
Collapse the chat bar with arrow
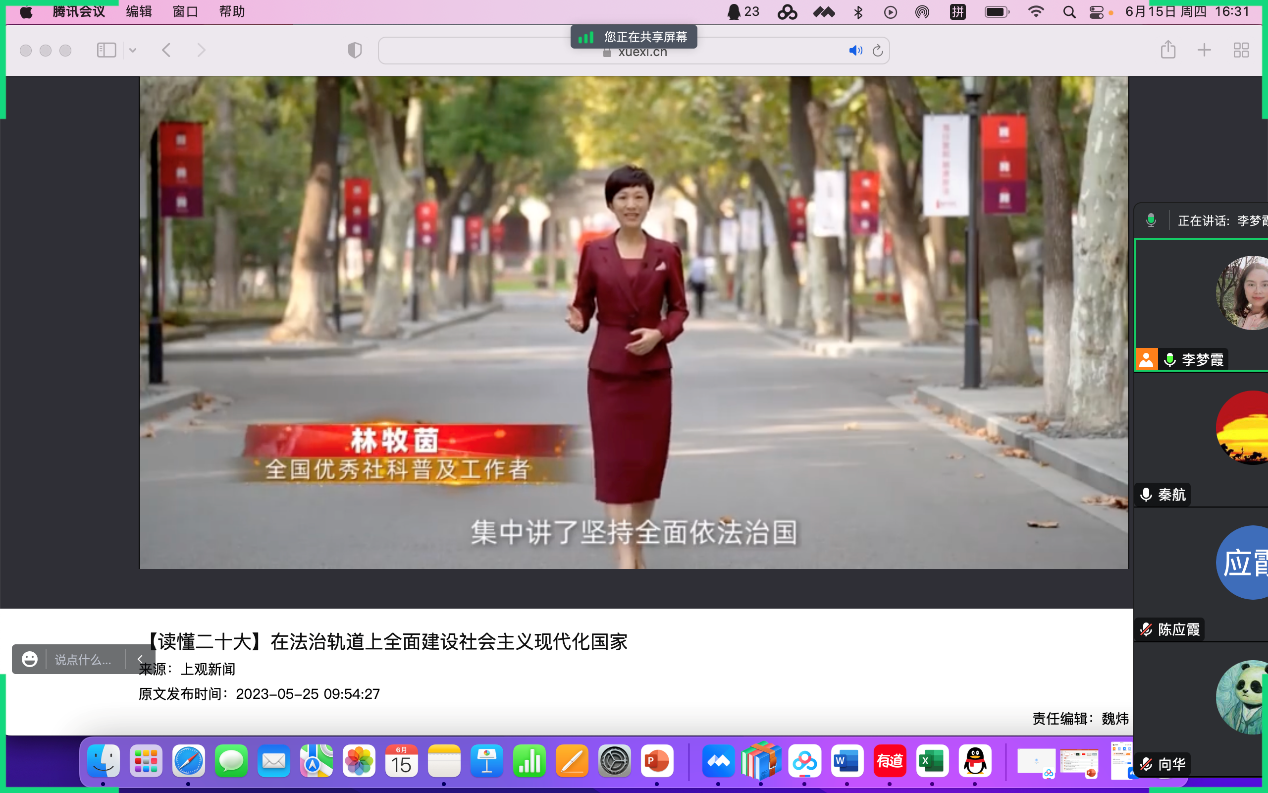140,659
